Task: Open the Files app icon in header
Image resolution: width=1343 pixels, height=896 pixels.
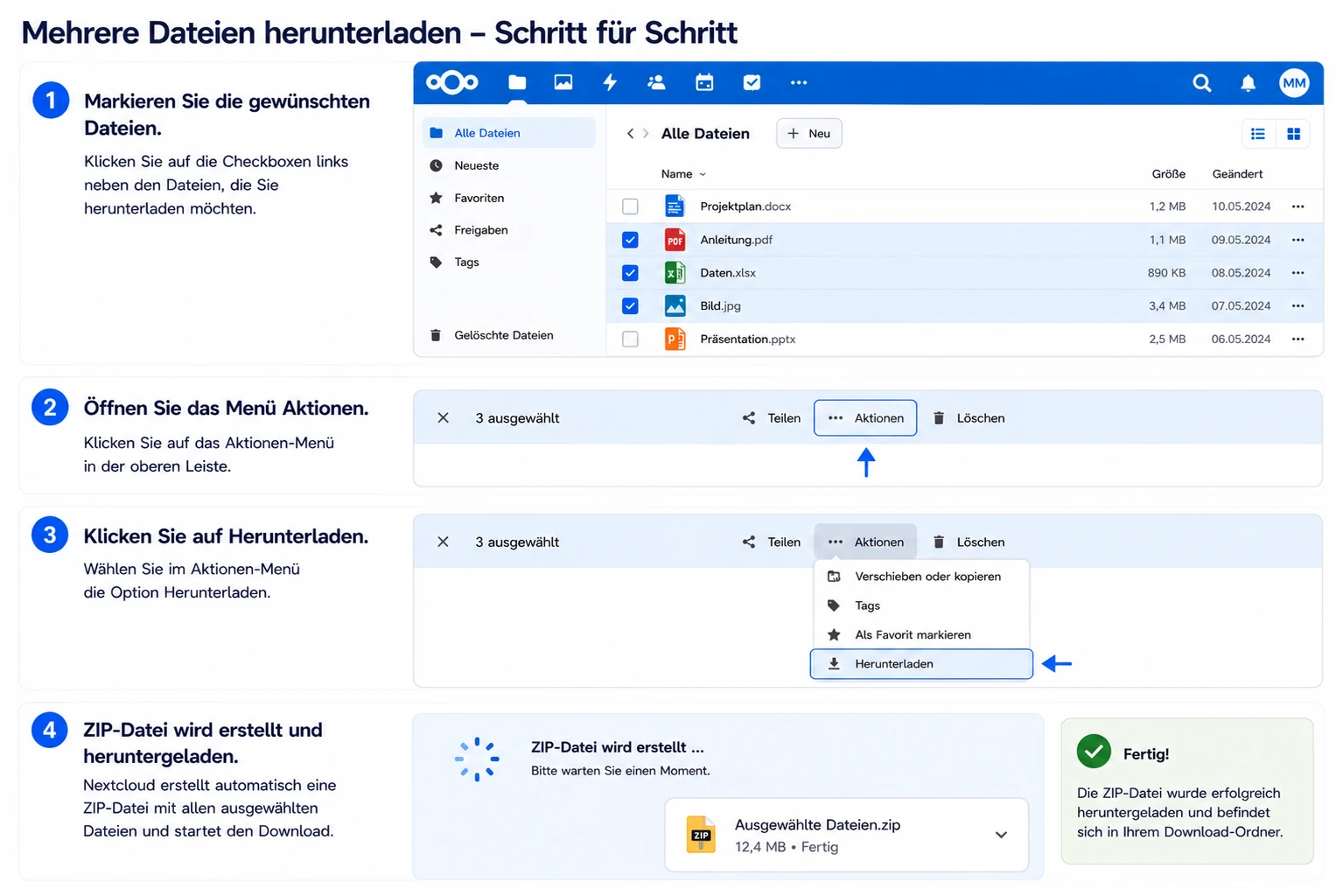Action: coord(517,82)
